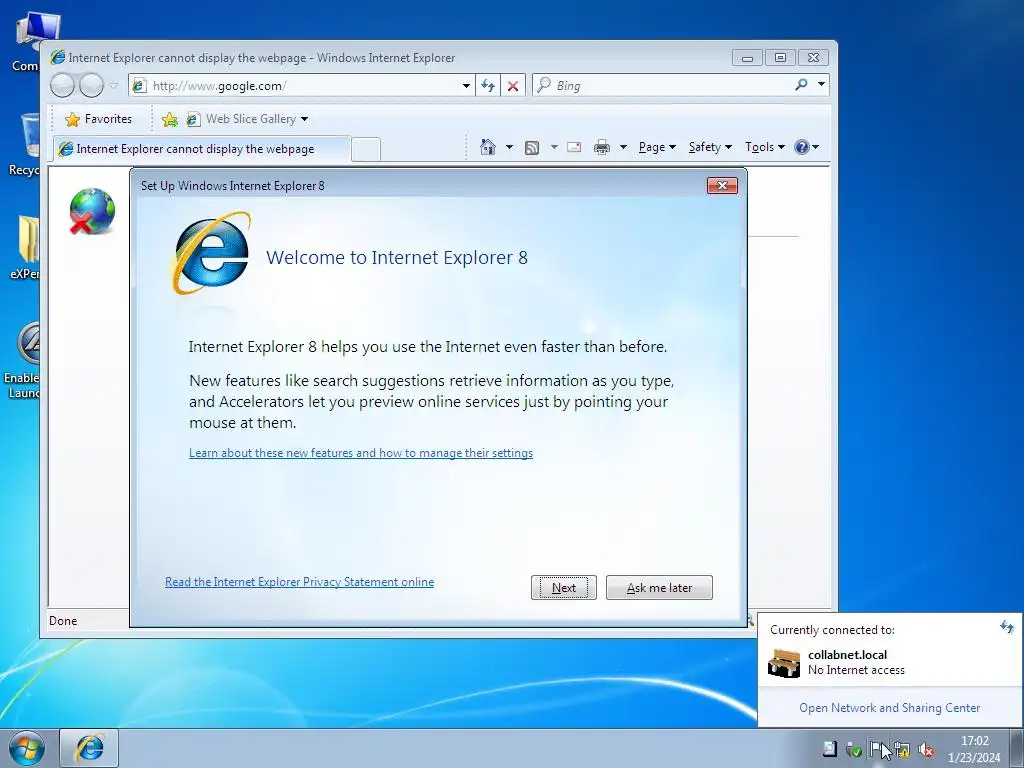Maximize the Internet Explorer window
Screen dimensions: 1024x768
point(780,58)
